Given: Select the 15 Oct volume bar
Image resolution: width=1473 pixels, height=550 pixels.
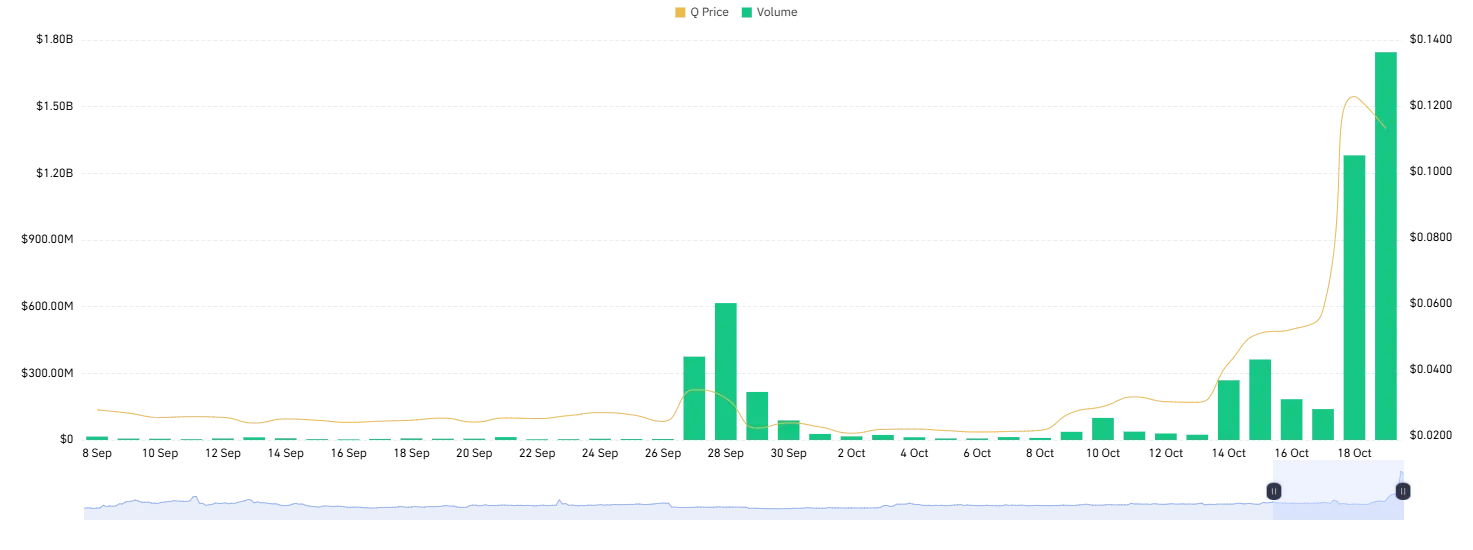Looking at the screenshot, I should pyautogui.click(x=1260, y=399).
